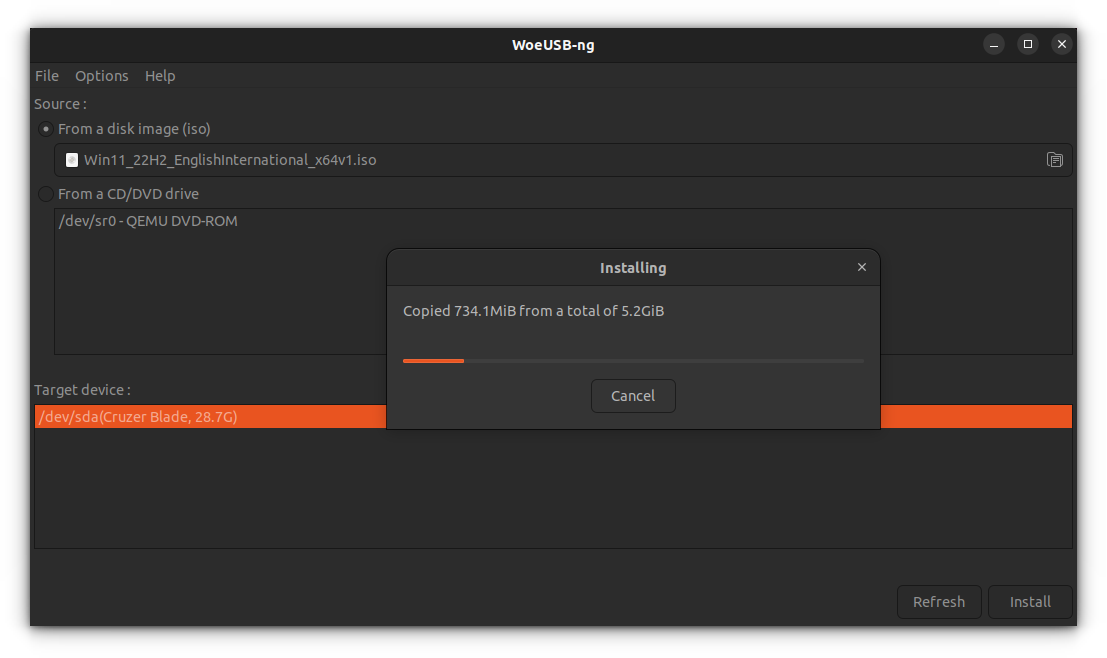Close the Installing dialog with X
The width and height of the screenshot is (1107, 658).
point(861,267)
